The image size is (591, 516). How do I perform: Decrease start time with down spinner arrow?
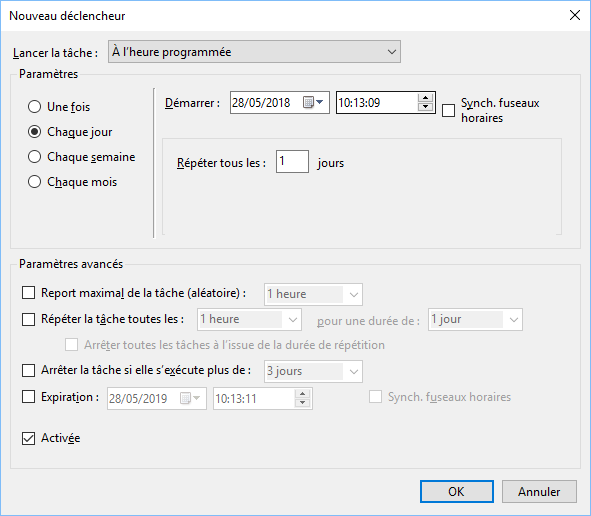426,107
